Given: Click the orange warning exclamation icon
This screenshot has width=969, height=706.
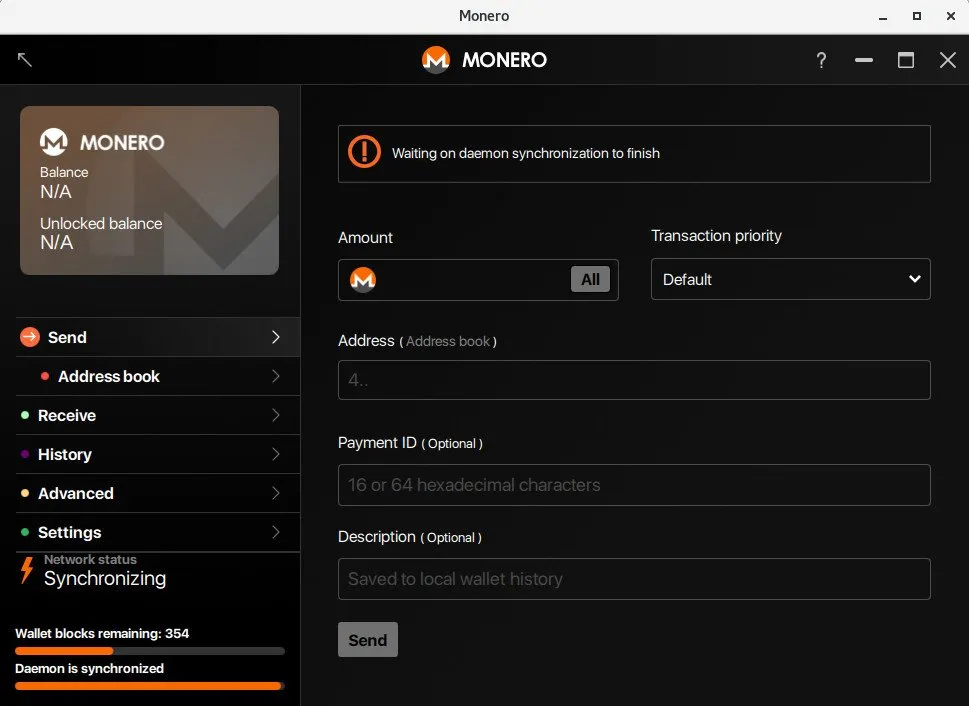Looking at the screenshot, I should 364,151.
